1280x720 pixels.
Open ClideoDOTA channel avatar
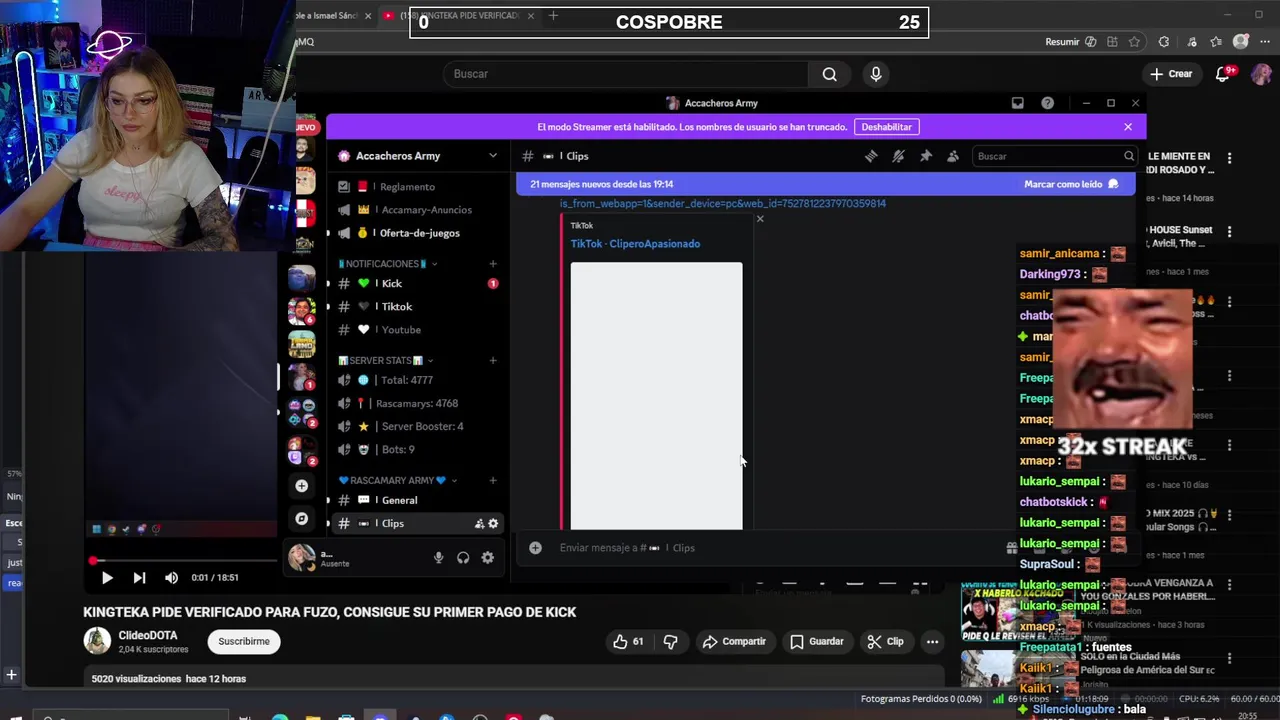[x=97, y=641]
